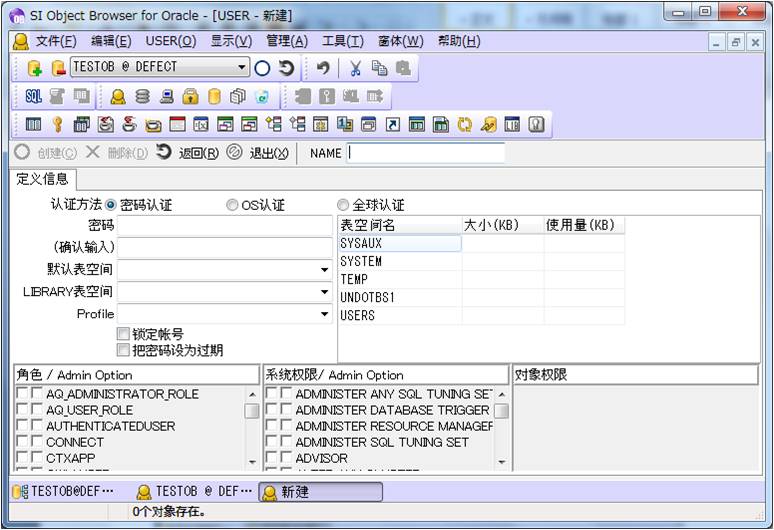
Task: Click the LIB library icon
Action: pyautogui.click(x=512, y=124)
